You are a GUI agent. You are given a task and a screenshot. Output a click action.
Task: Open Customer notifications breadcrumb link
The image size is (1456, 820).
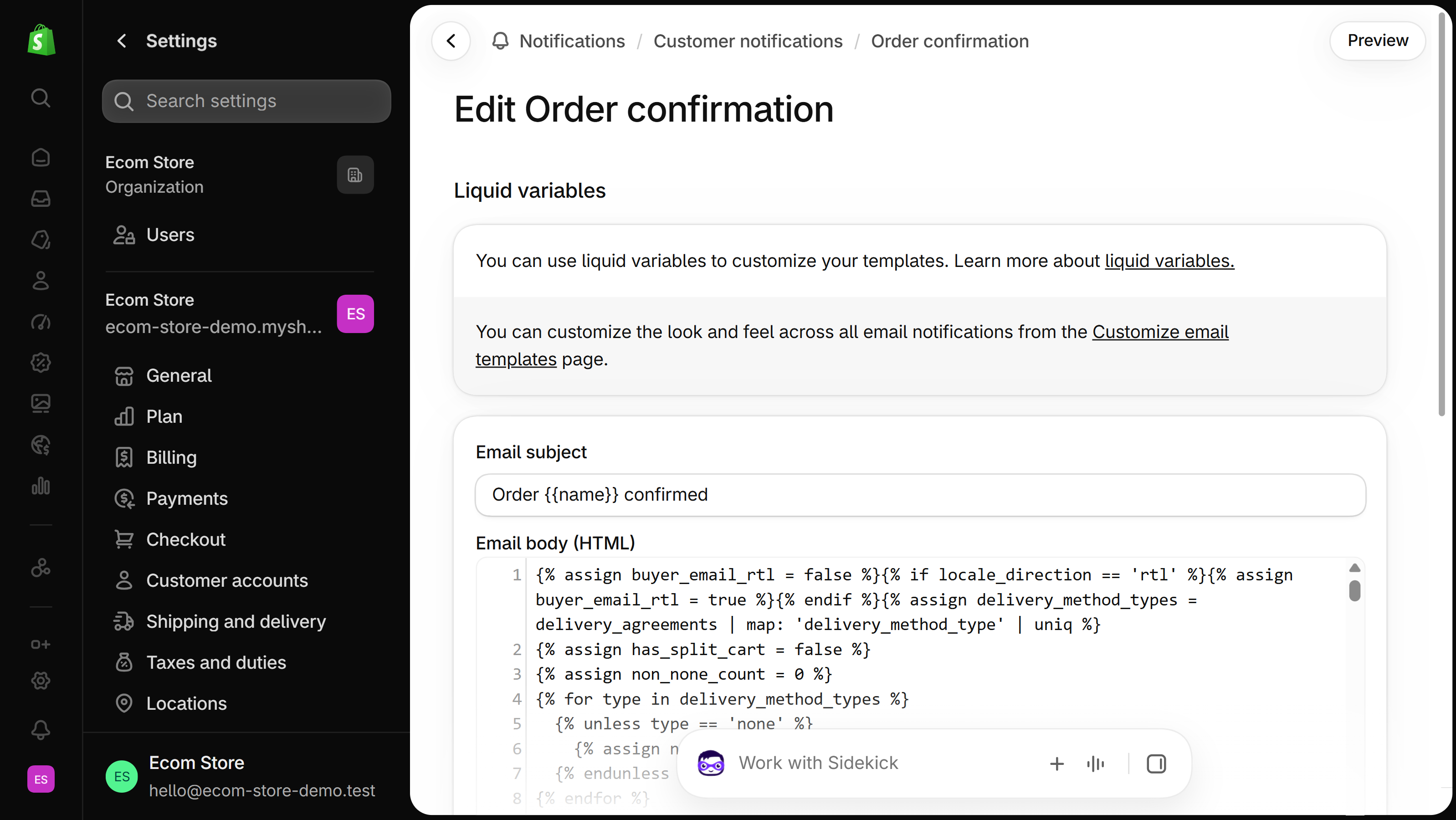tap(748, 41)
